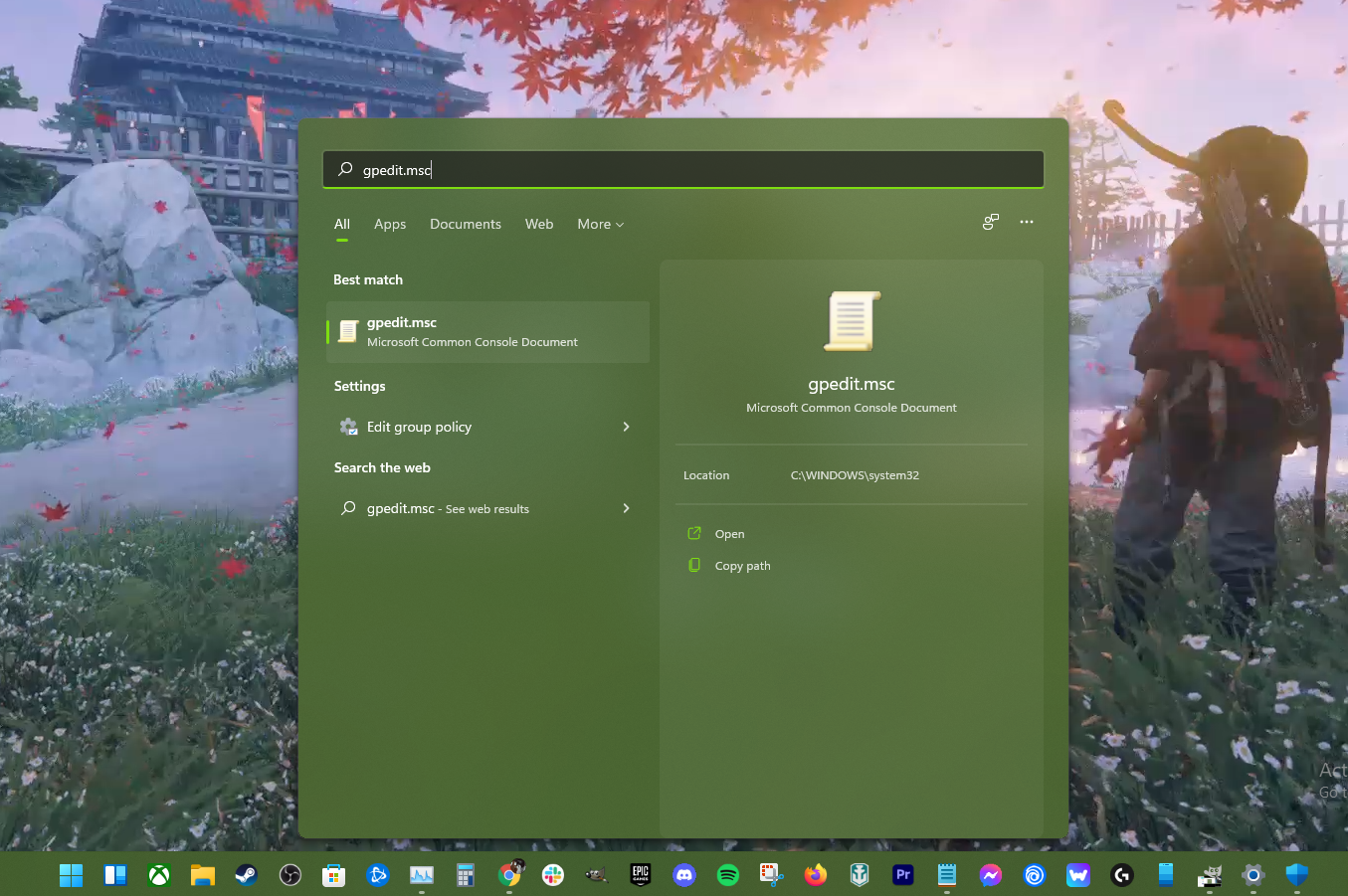Launch Steam from the taskbar
Image resolution: width=1348 pixels, height=896 pixels.
point(247,875)
